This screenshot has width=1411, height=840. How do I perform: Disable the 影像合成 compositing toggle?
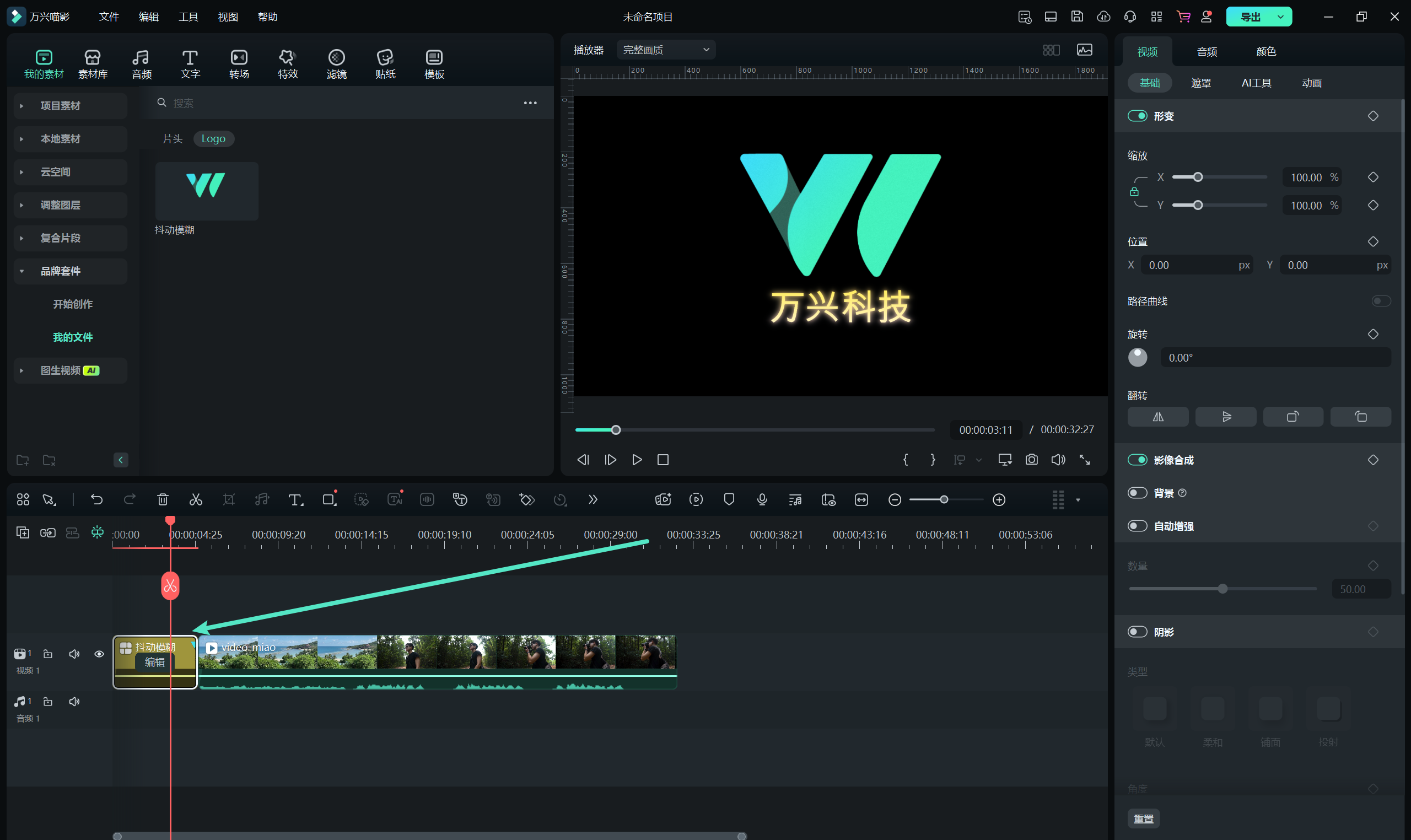tap(1138, 460)
